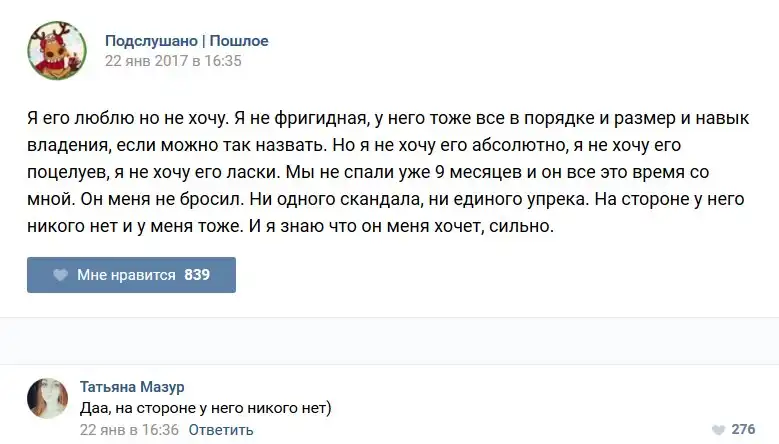
Task: Reply to the comment with Ответить
Action: click(x=221, y=430)
